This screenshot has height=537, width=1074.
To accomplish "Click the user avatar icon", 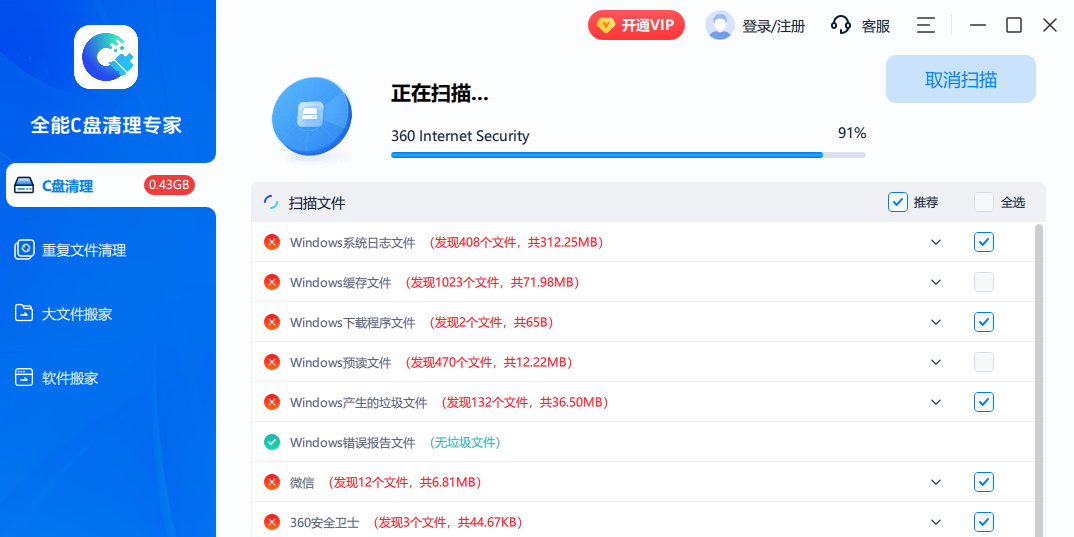I will (x=720, y=25).
